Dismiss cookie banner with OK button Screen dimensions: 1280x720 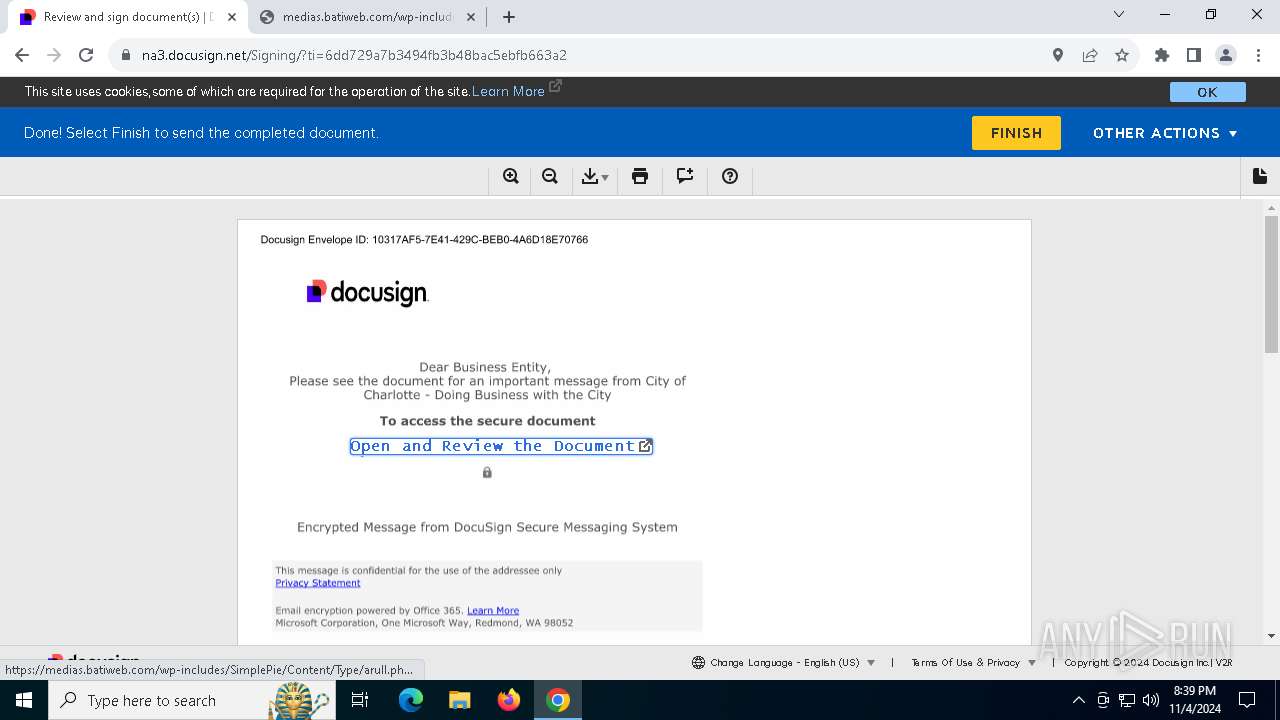click(1208, 92)
